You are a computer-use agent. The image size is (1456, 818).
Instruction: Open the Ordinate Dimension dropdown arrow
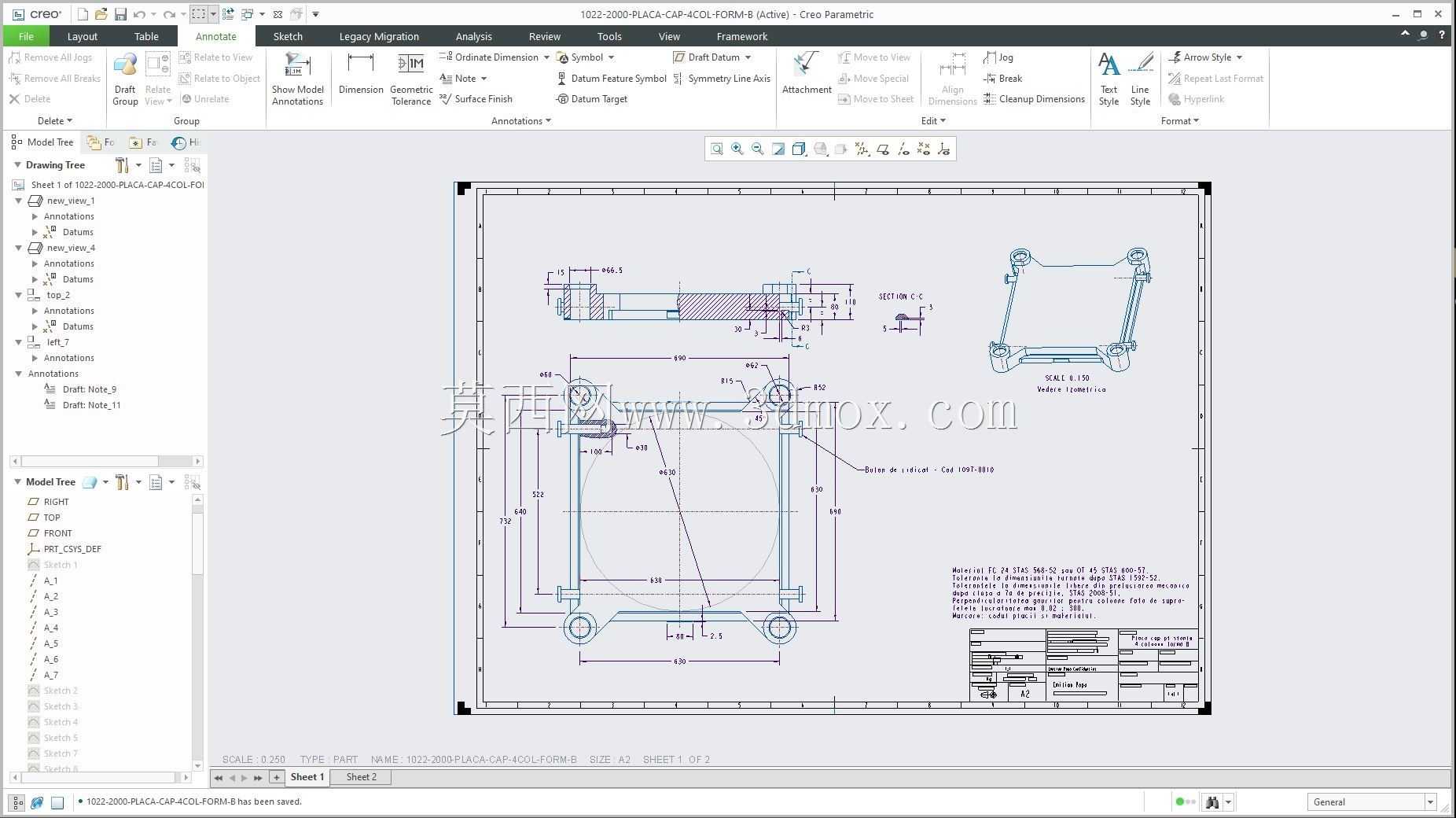coord(546,57)
